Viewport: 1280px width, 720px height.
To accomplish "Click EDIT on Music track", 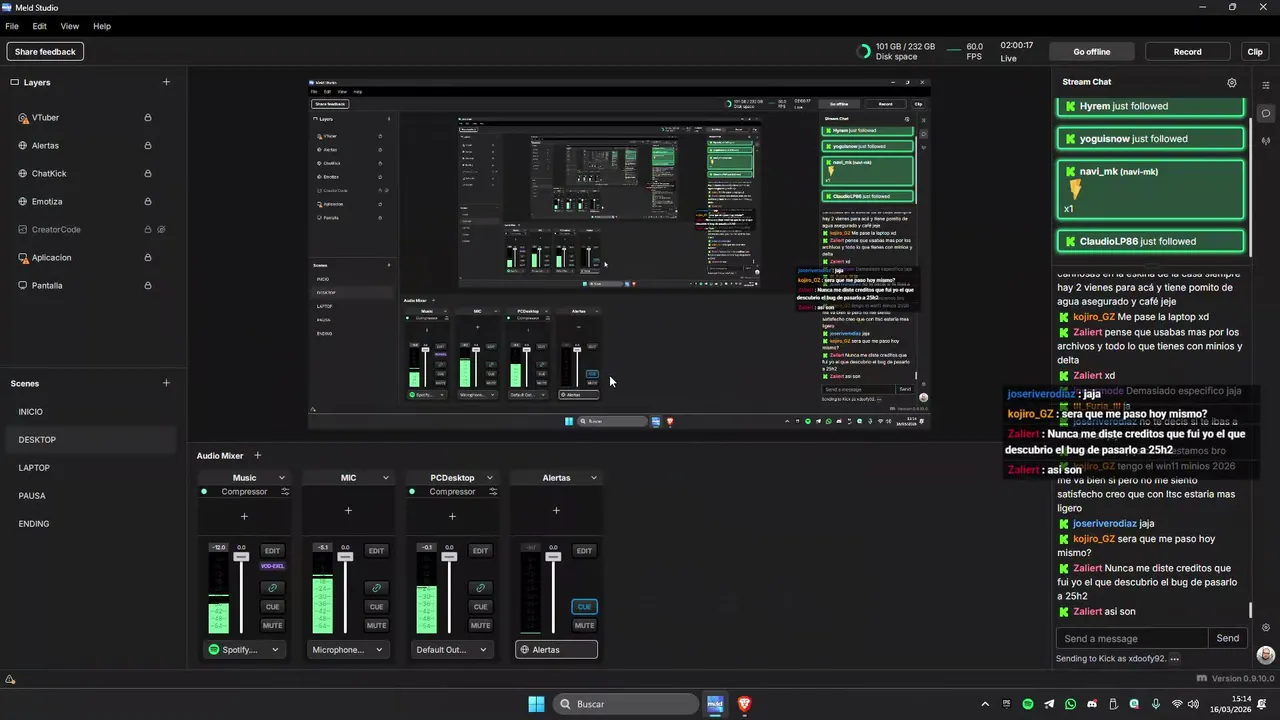I will [x=272, y=551].
